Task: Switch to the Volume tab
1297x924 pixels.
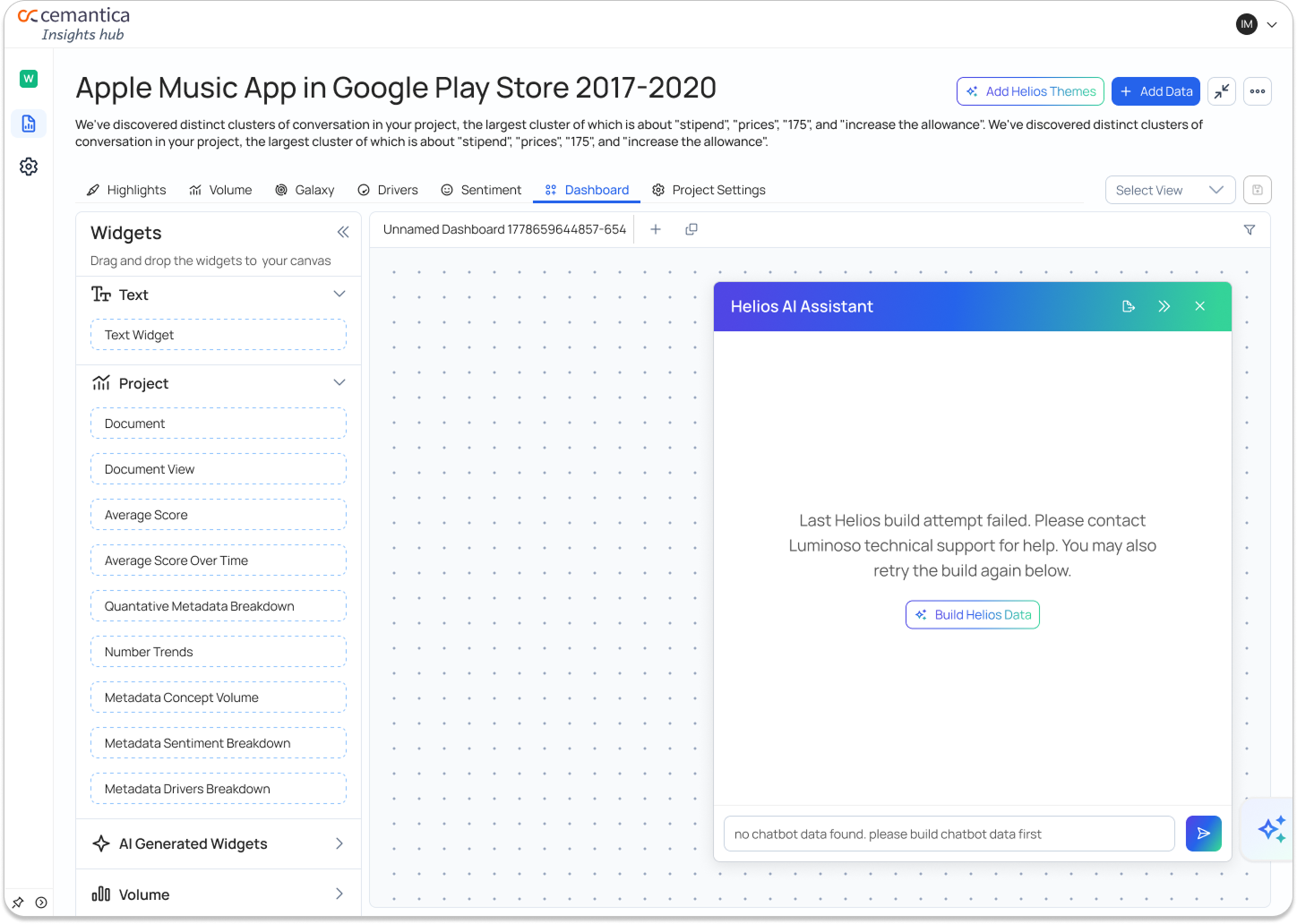Action: coord(220,190)
